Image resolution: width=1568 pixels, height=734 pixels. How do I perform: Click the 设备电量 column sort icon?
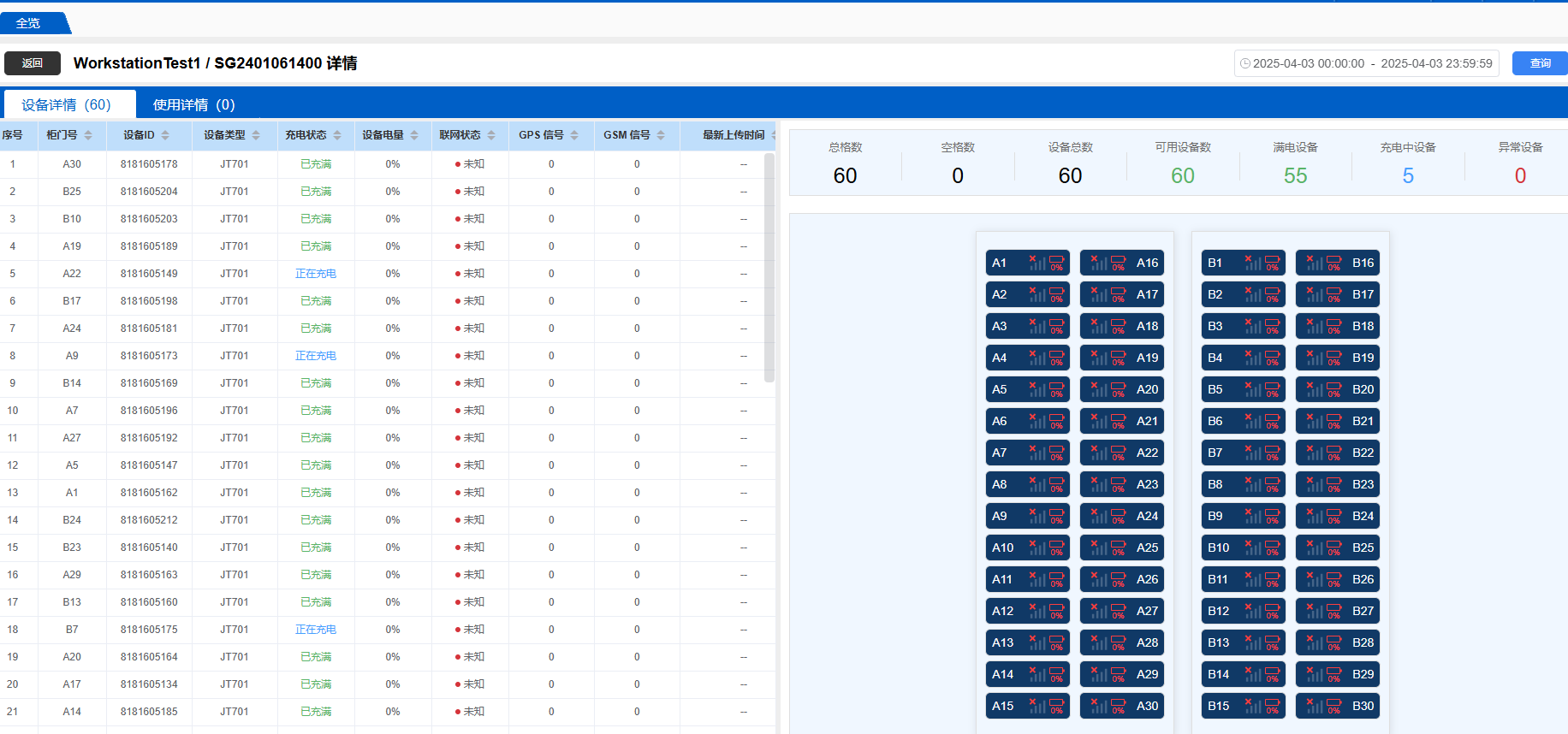pyautogui.click(x=414, y=135)
